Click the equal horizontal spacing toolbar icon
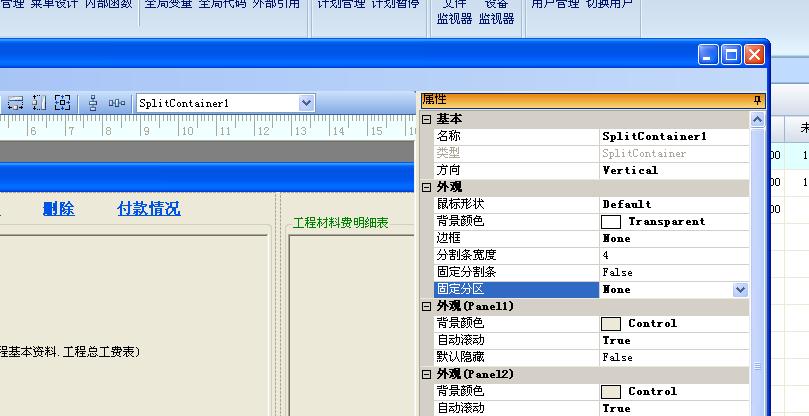This screenshot has width=809, height=416. pos(117,103)
